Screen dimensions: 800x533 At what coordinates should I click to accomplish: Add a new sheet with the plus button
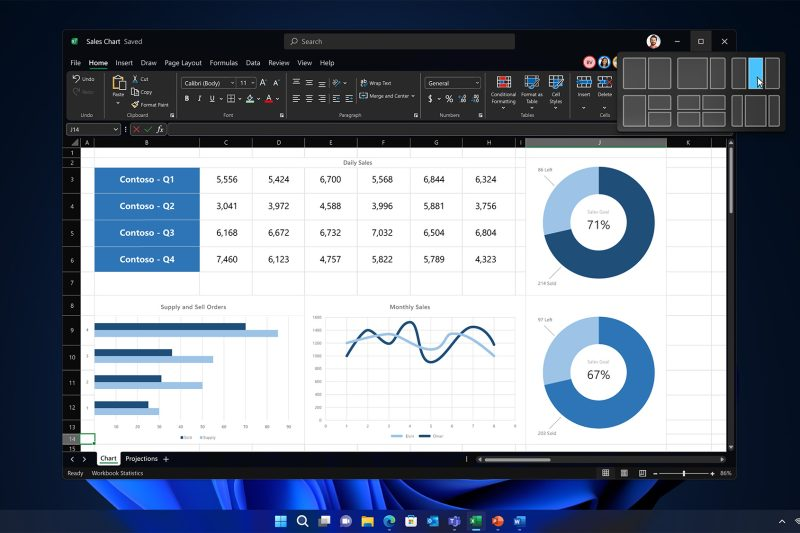pyautogui.click(x=166, y=459)
